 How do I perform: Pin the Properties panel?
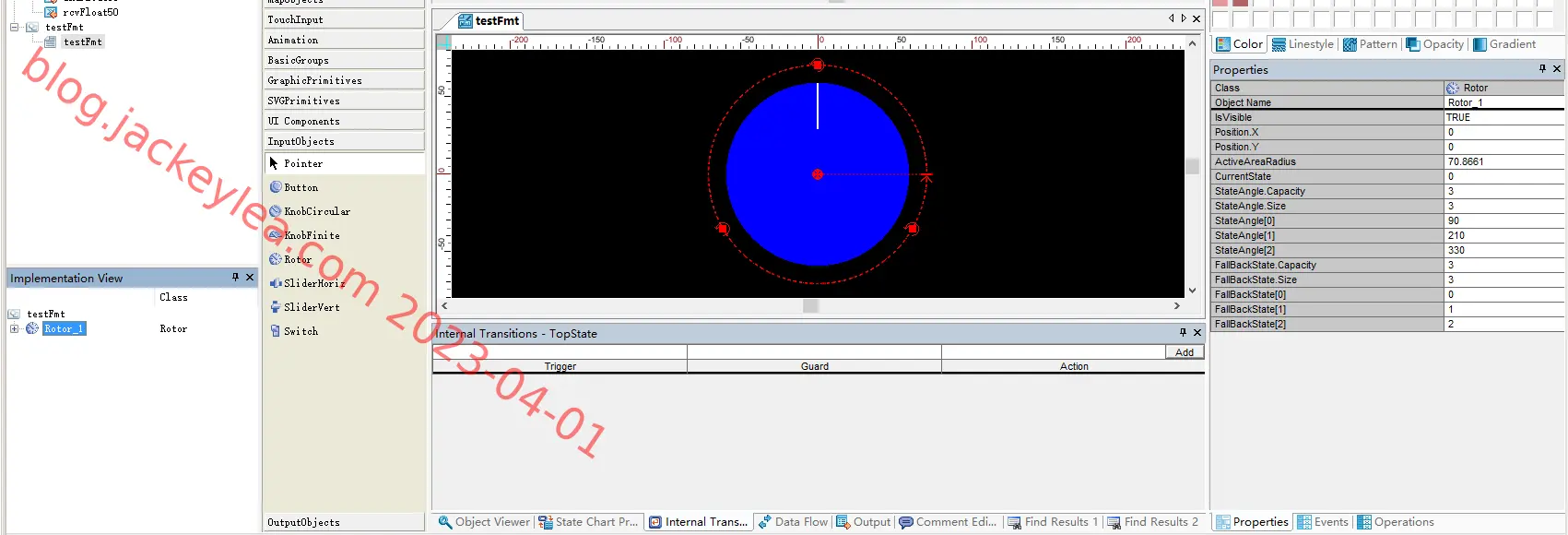(1542, 68)
